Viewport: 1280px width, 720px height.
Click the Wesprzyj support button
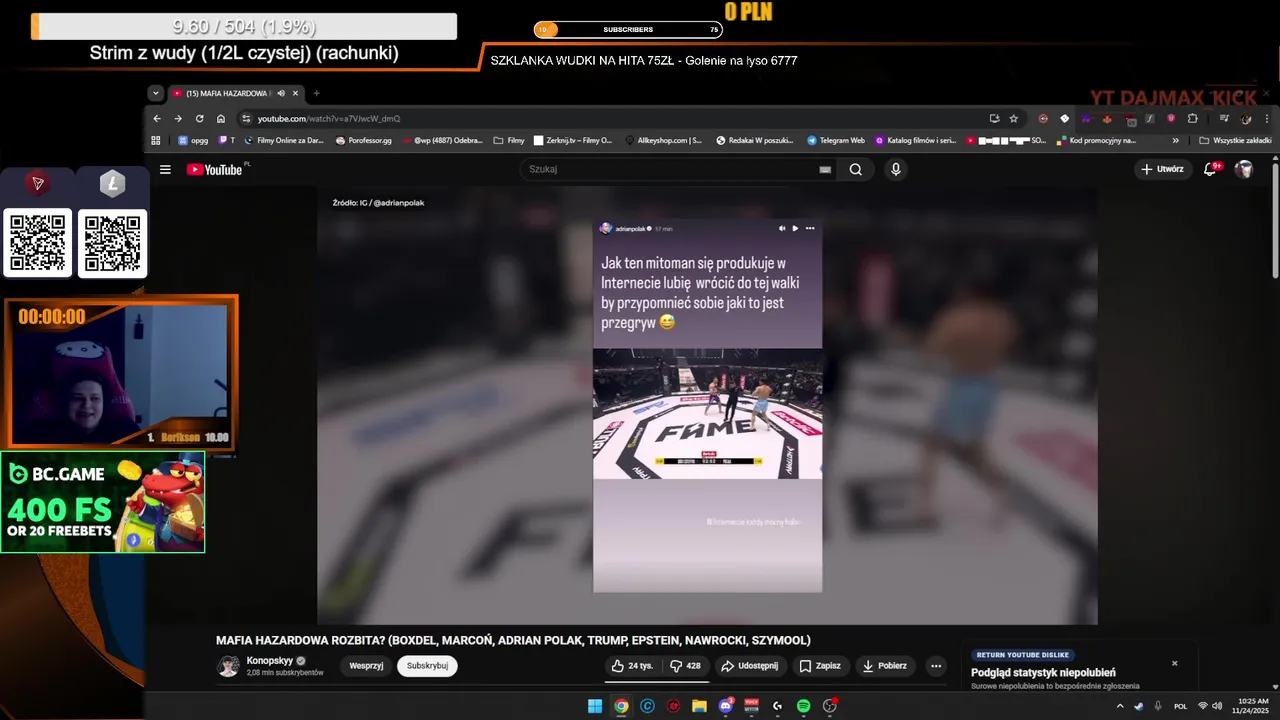366,666
